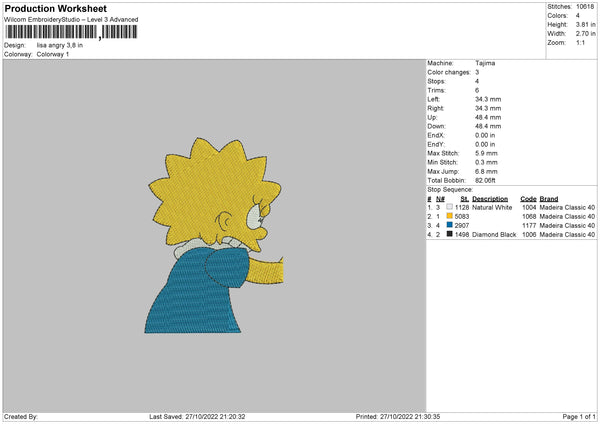Image resolution: width=600 pixels, height=424 pixels.
Task: Click the blue thread color swatch
Action: (449, 225)
